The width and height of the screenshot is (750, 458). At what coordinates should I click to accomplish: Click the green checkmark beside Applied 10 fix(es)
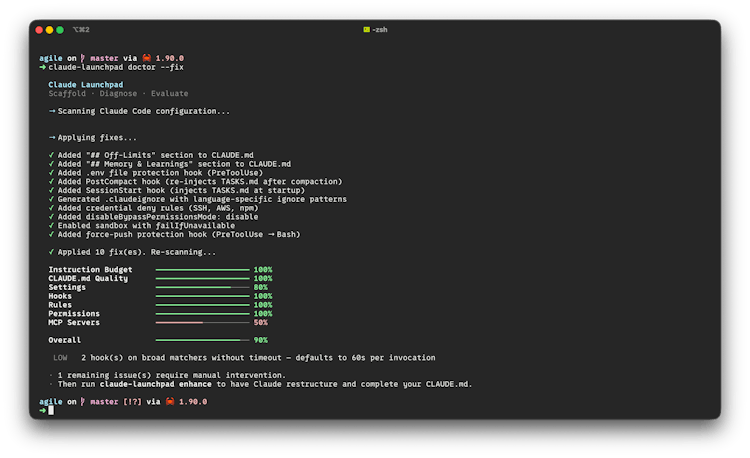coord(51,251)
